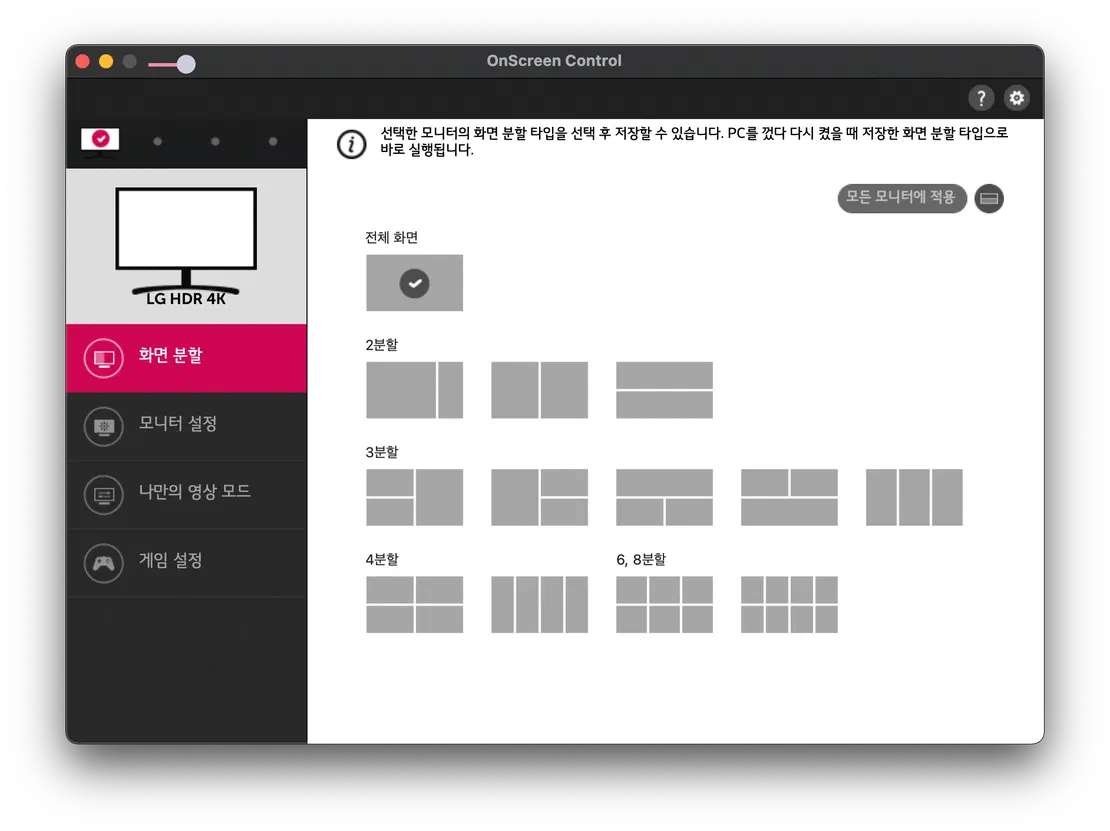1110x831 pixels.
Task: Choose 4분할 two-by-two grid layout
Action: [x=414, y=604]
